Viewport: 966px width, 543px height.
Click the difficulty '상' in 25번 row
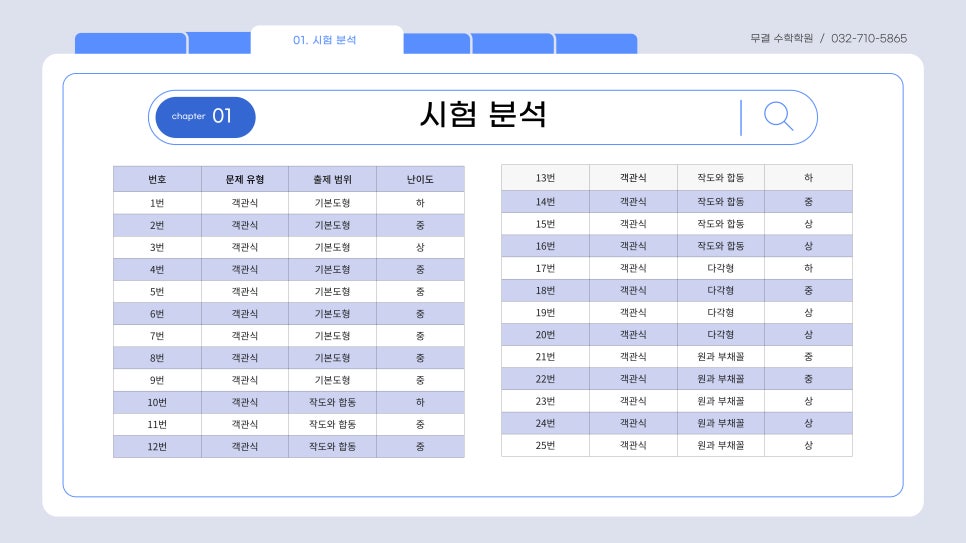808,446
